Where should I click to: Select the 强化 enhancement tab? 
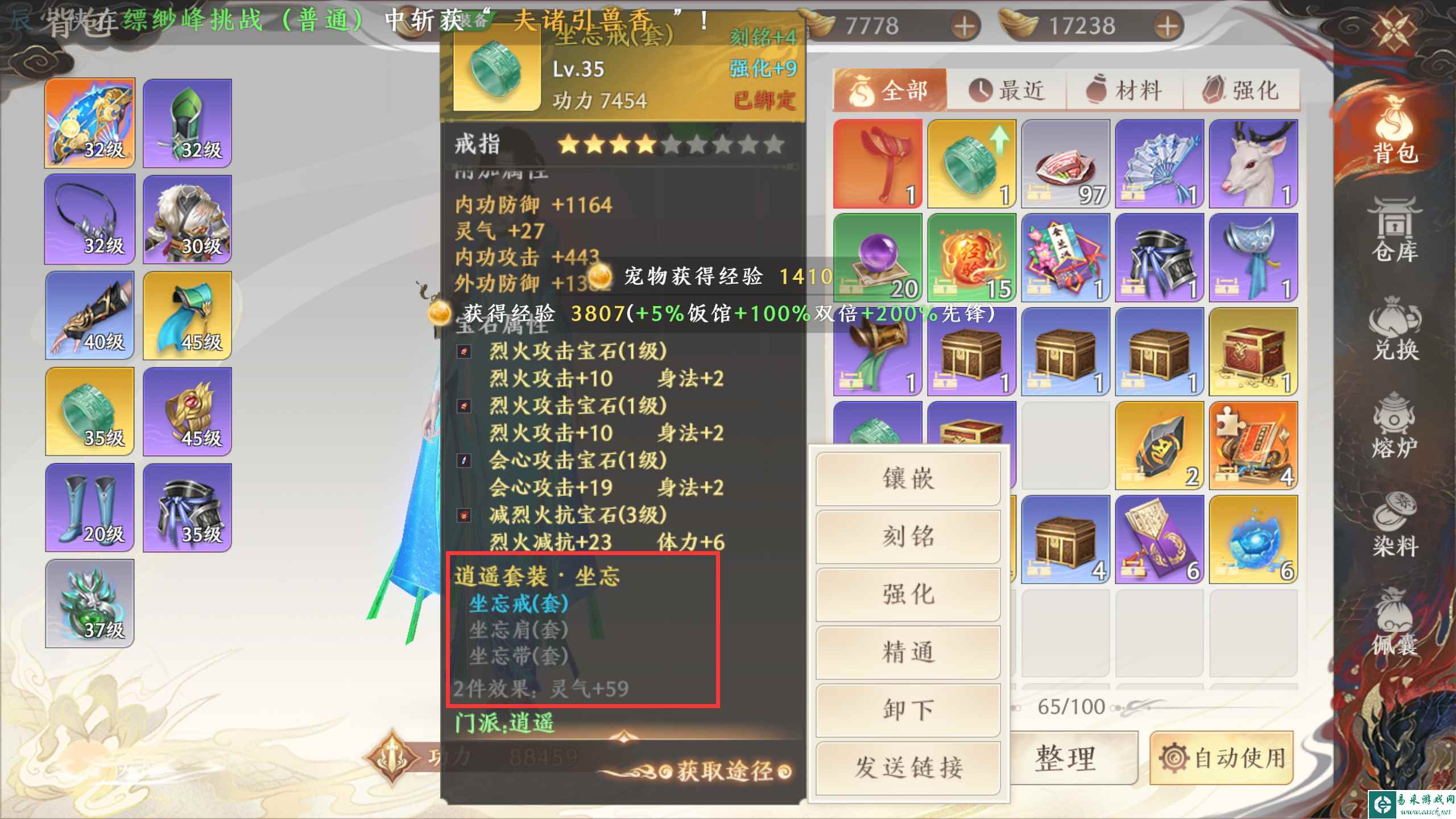coord(1241,90)
